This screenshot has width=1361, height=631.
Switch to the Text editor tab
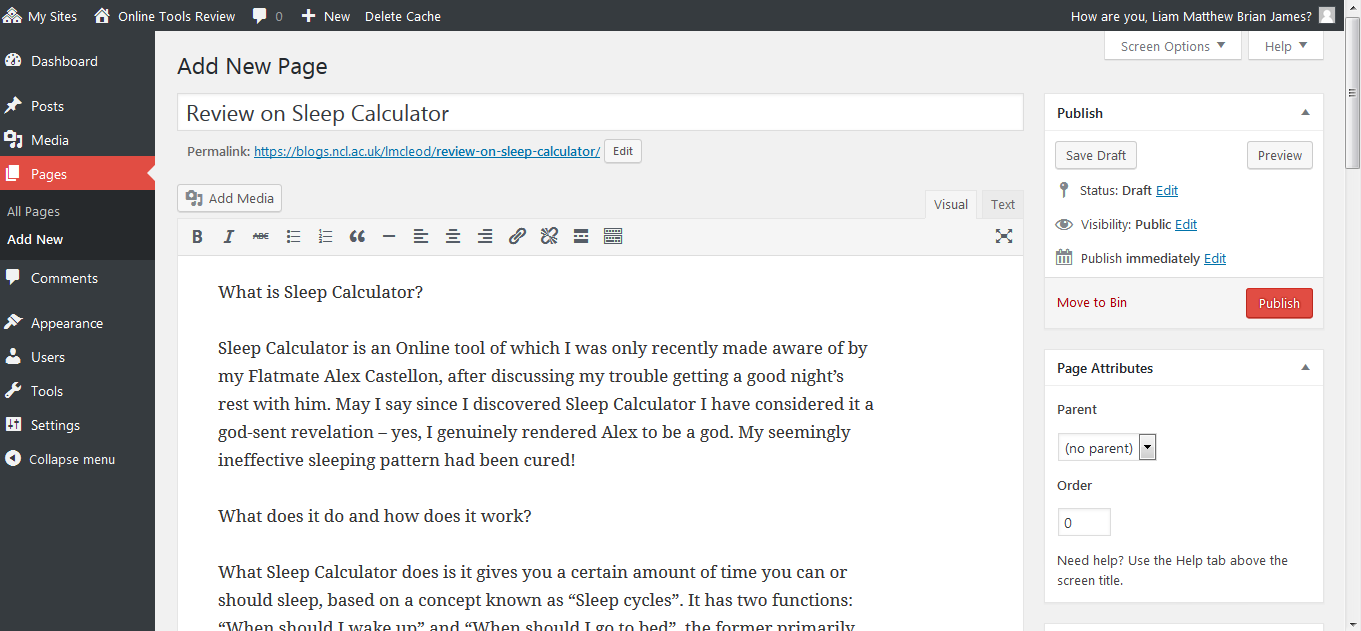coord(1002,204)
